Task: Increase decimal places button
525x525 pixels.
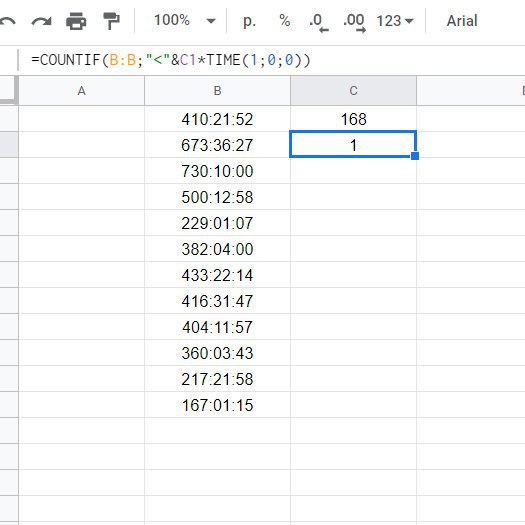Action: click(354, 22)
